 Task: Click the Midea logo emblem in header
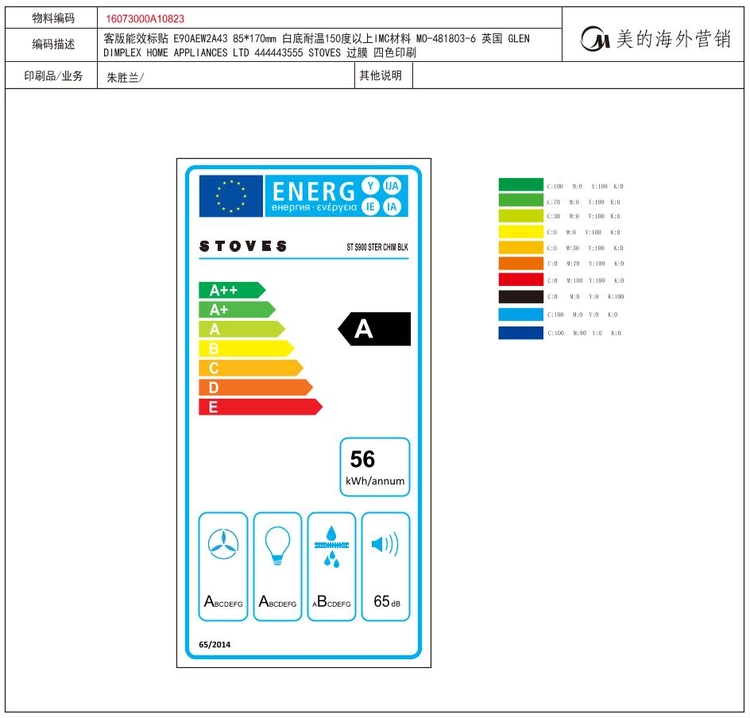tap(595, 39)
